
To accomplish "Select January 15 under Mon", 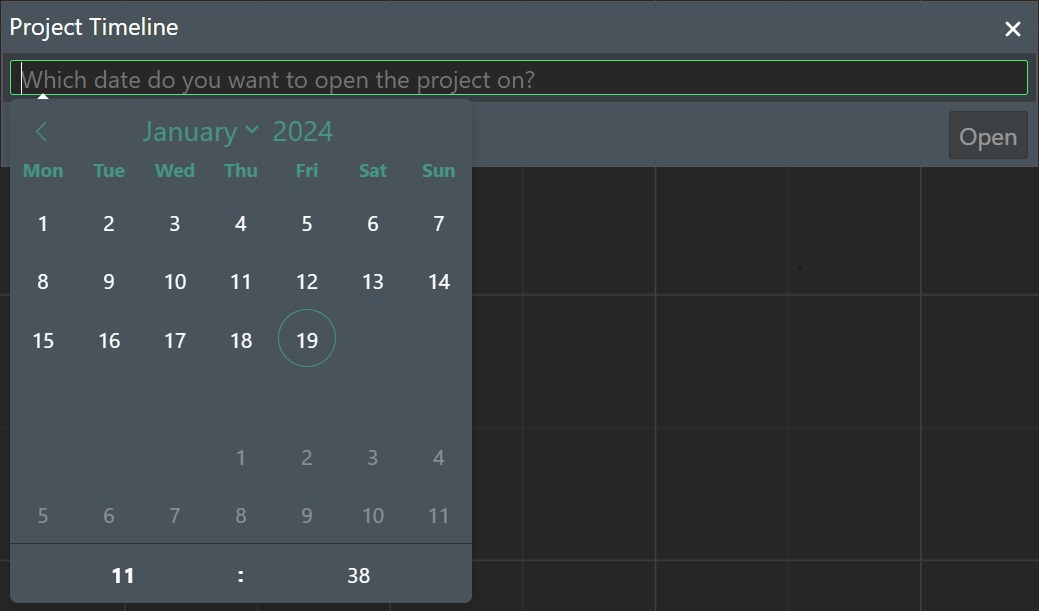I will point(43,340).
